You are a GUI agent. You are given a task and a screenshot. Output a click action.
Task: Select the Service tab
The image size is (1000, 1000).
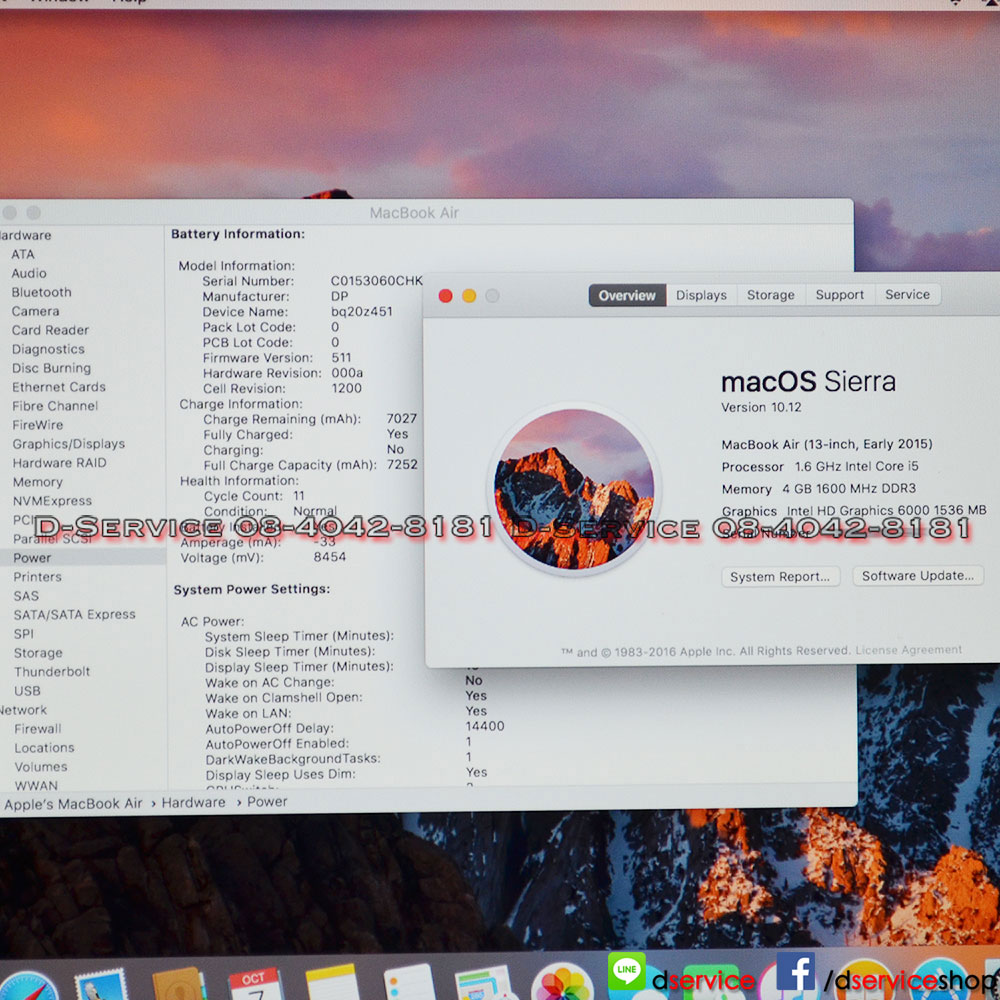click(908, 294)
